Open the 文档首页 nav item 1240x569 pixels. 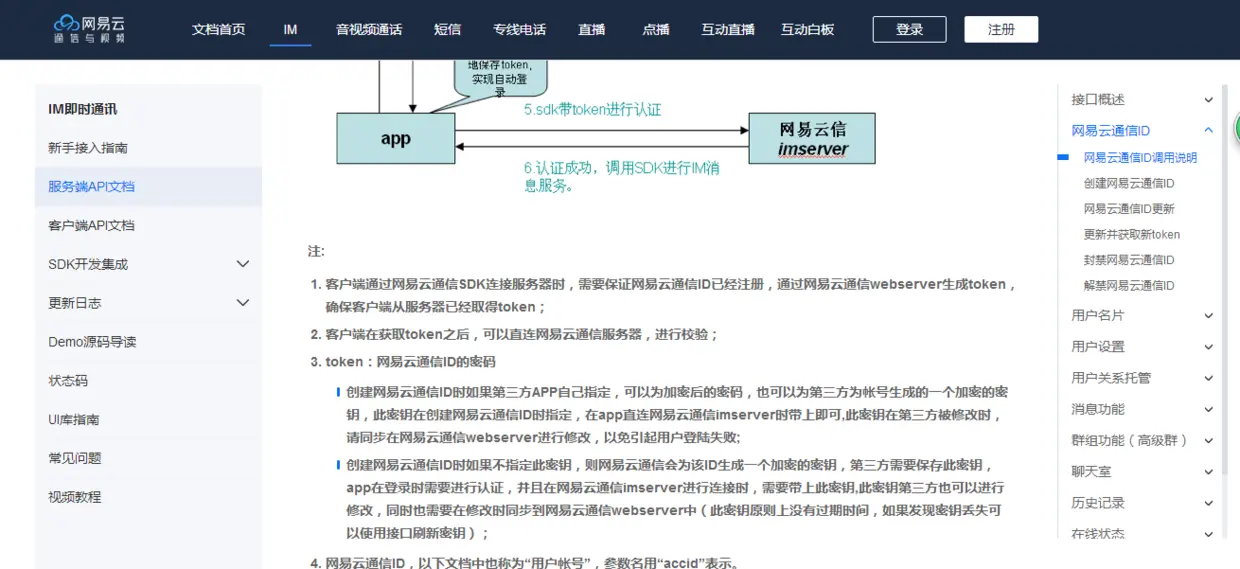pos(218,30)
